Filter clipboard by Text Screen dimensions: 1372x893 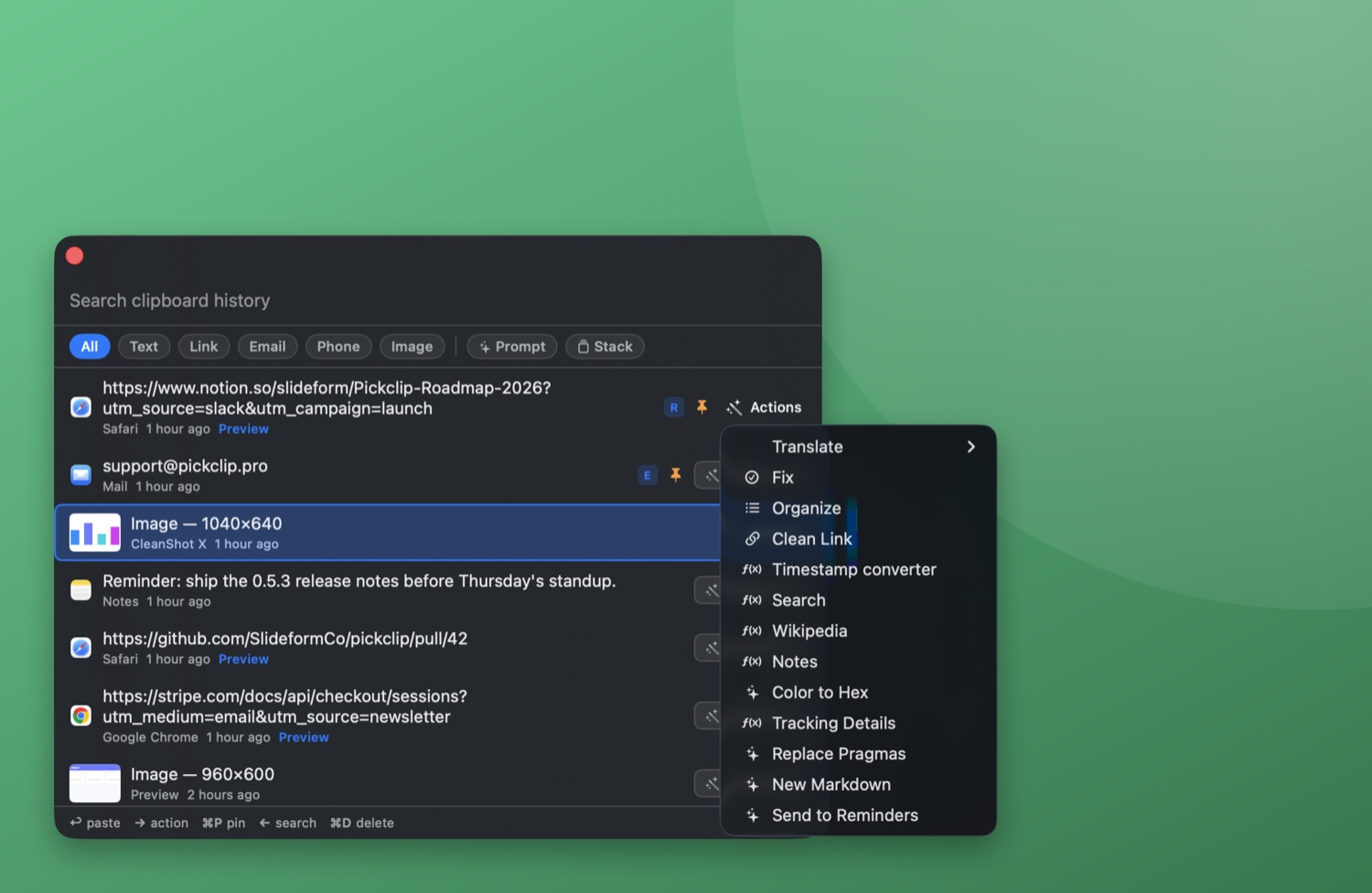click(144, 347)
